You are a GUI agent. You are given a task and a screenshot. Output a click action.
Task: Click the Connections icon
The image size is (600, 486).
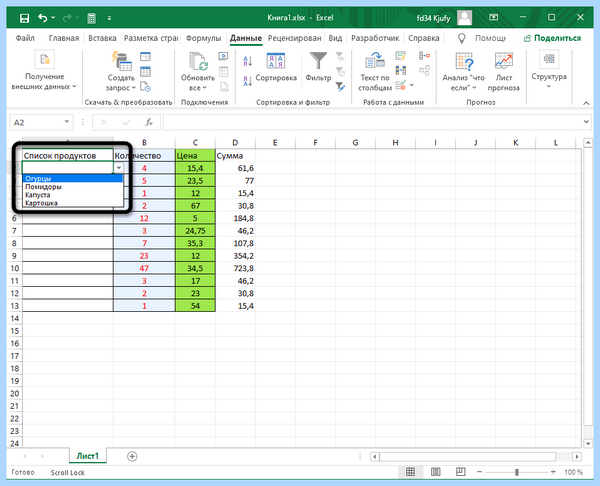[223, 57]
